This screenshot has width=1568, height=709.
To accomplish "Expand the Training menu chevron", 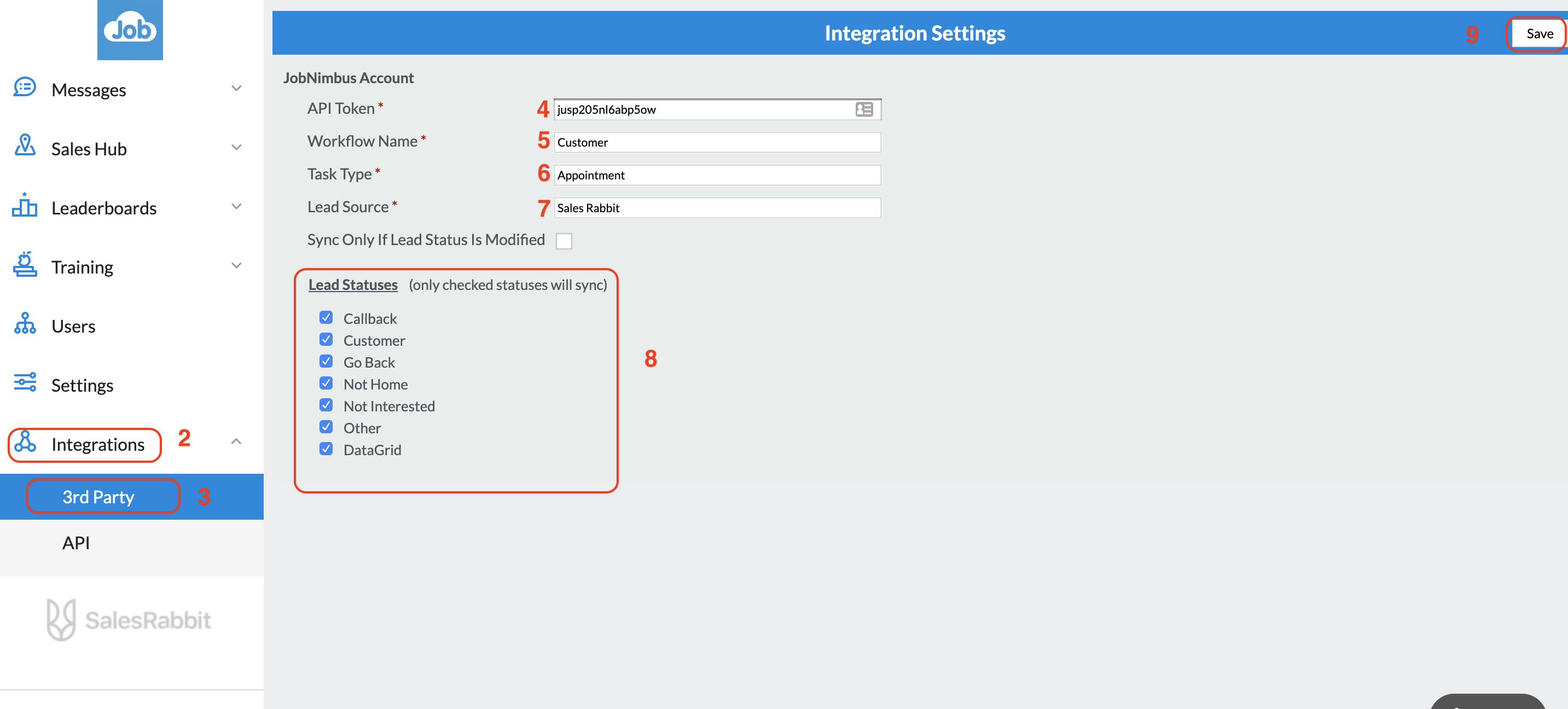I will click(x=236, y=266).
